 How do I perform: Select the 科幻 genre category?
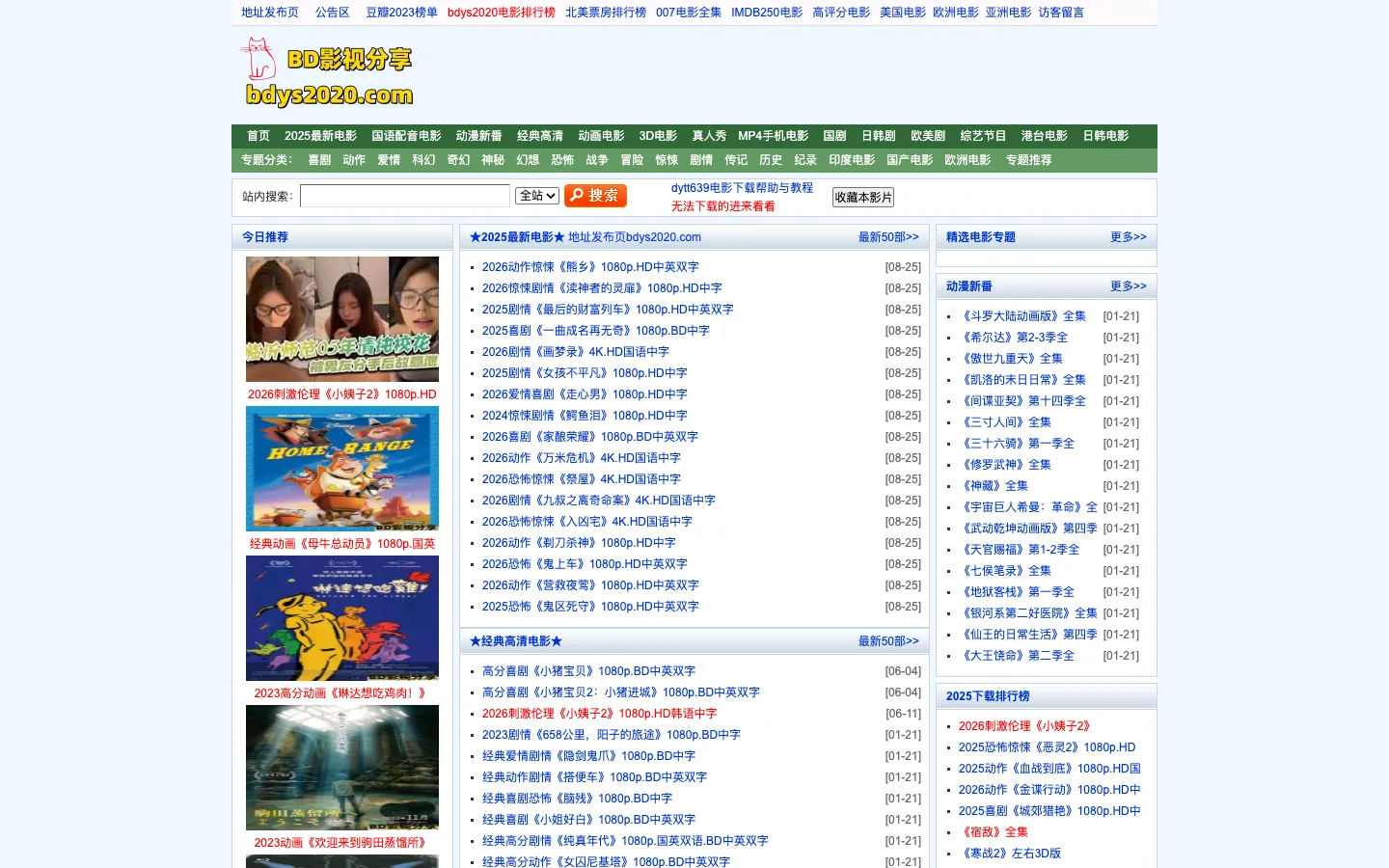[423, 160]
